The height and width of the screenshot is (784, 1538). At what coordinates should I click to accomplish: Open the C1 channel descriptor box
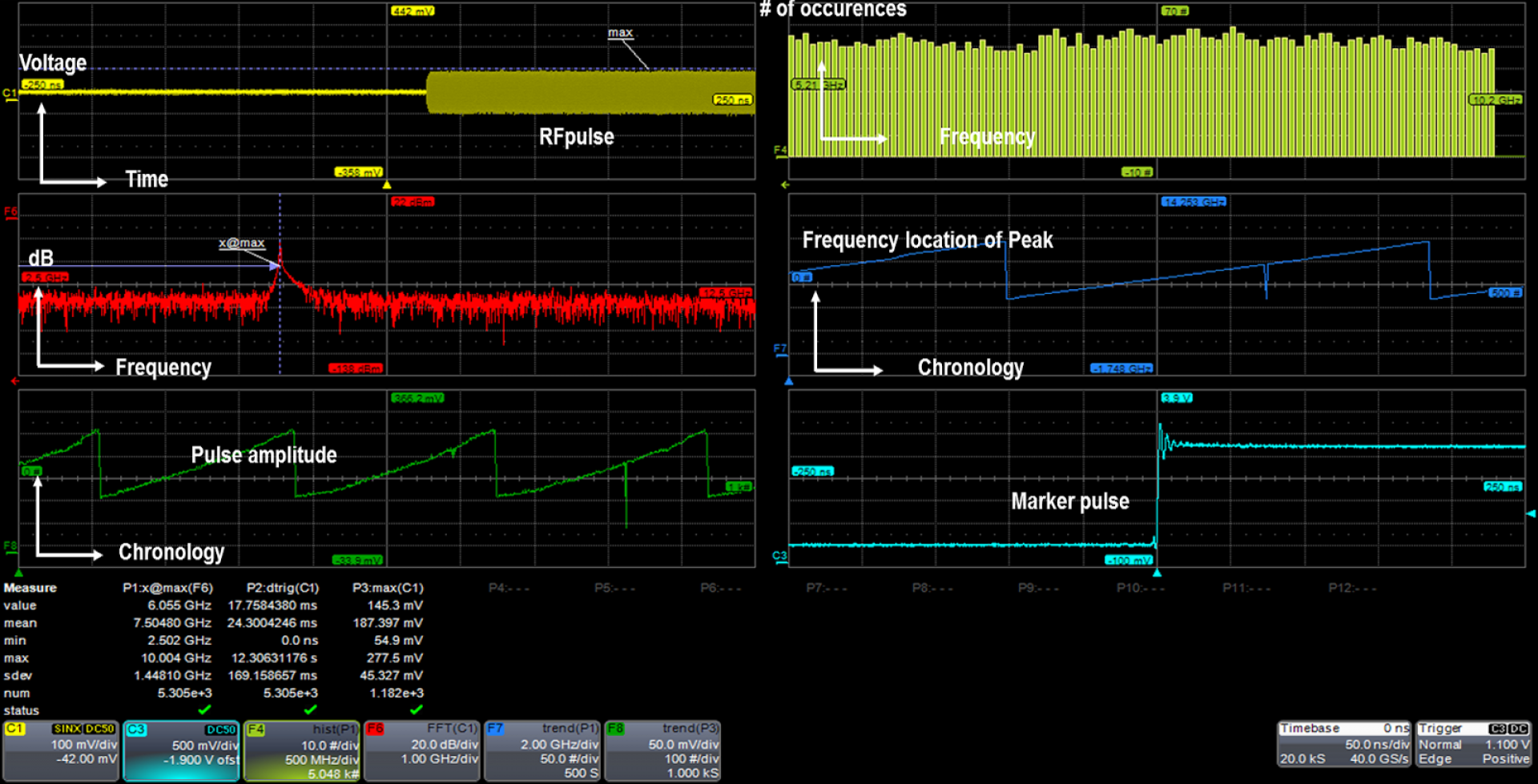[61, 750]
